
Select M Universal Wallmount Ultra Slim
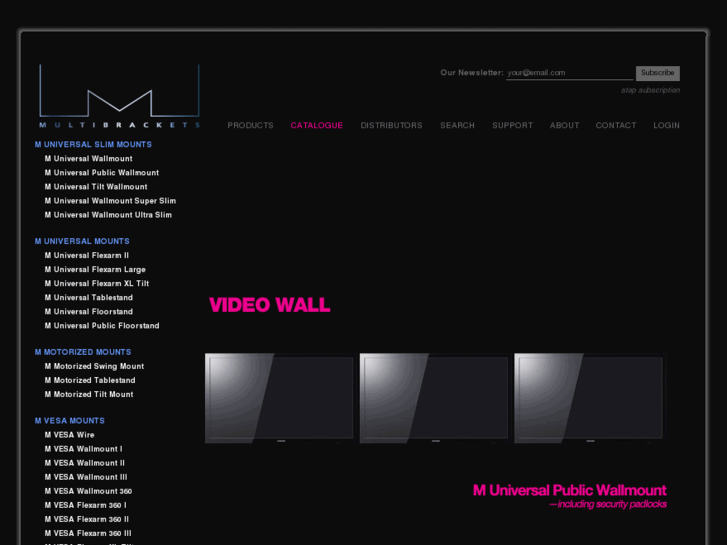coord(108,215)
